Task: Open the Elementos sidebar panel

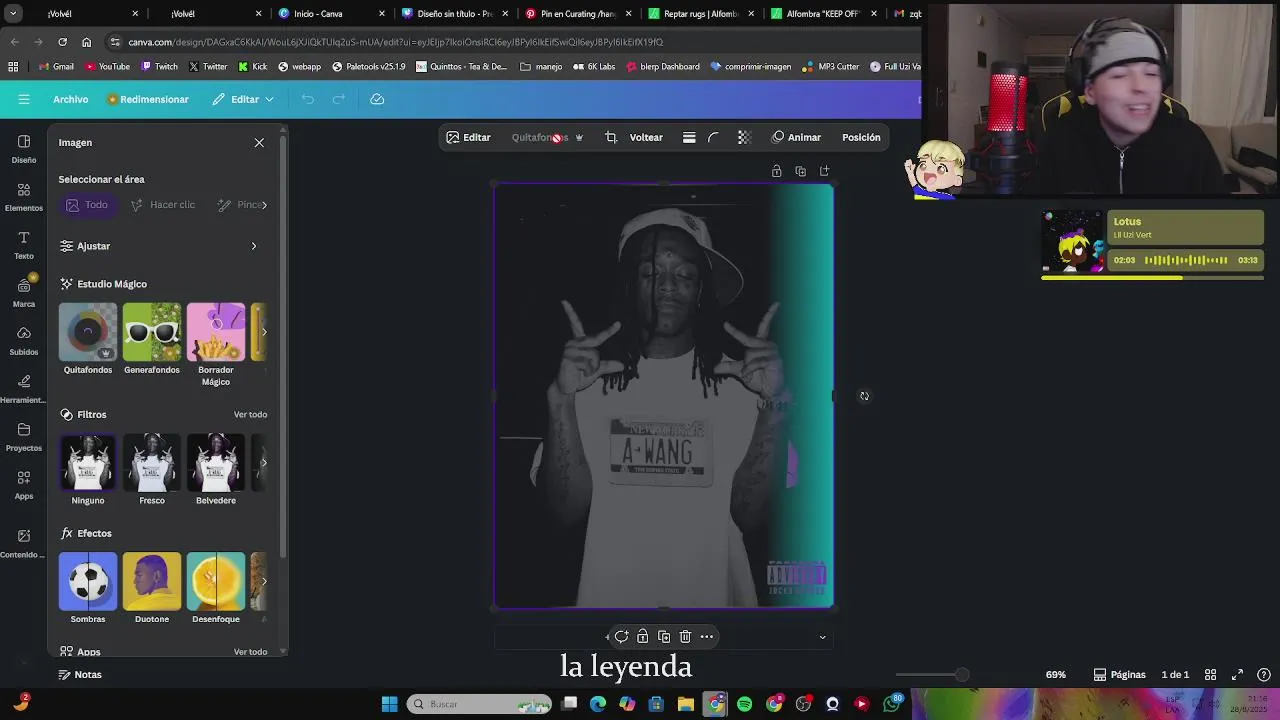Action: click(24, 196)
